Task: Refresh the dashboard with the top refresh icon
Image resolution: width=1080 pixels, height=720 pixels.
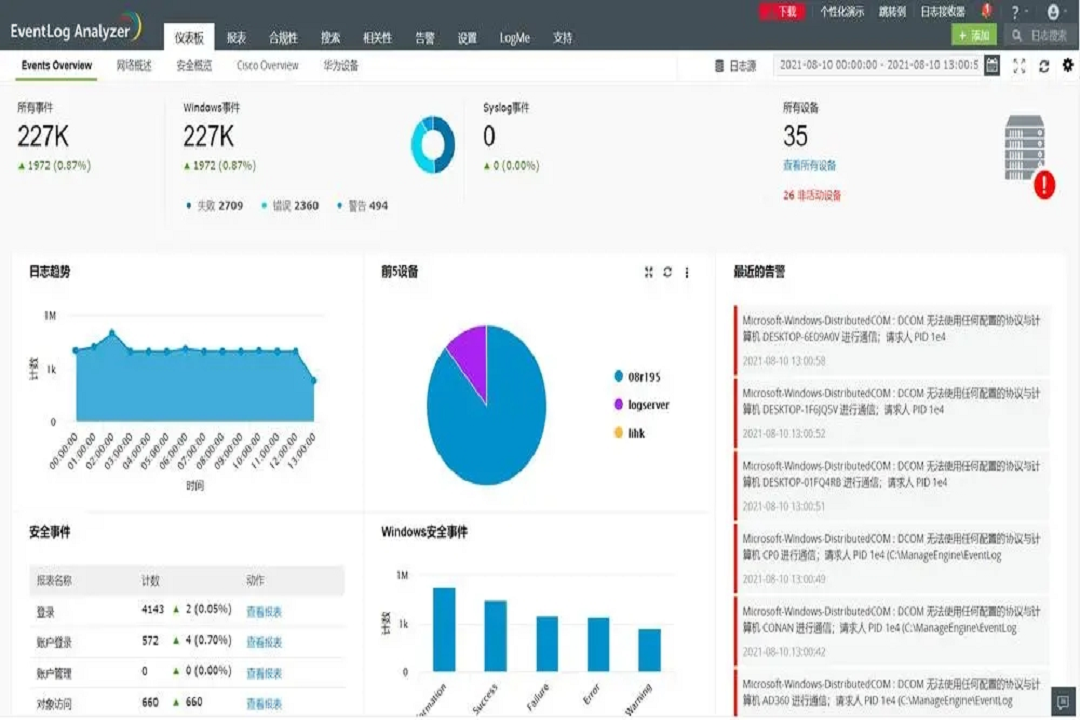Action: [1044, 65]
